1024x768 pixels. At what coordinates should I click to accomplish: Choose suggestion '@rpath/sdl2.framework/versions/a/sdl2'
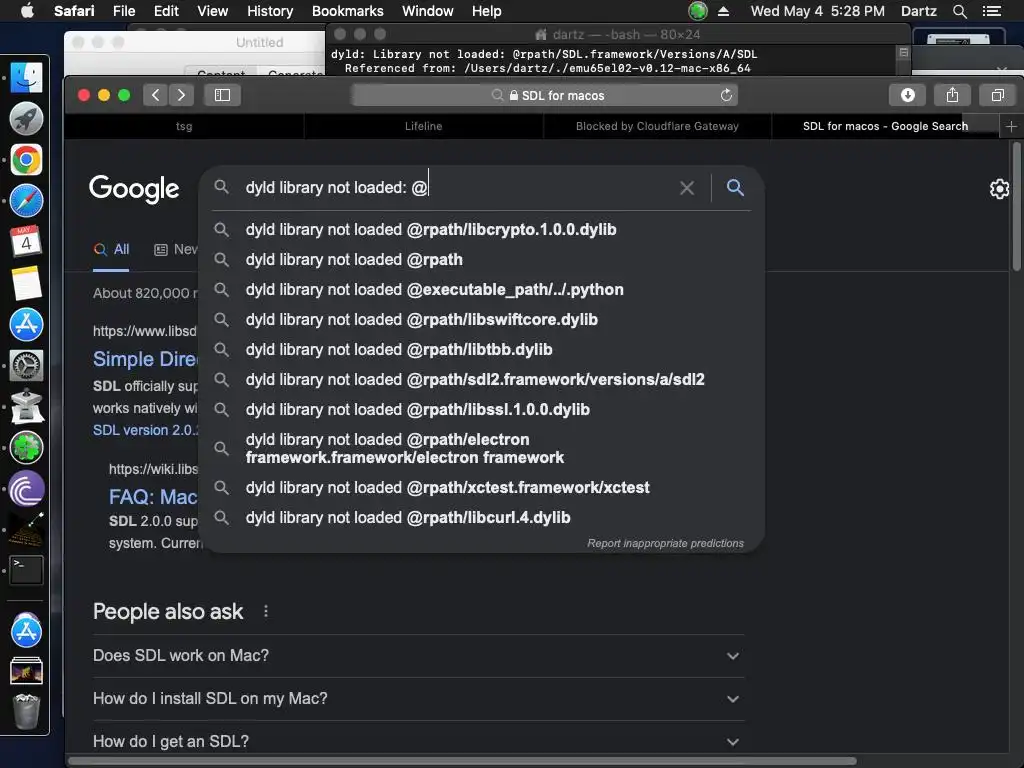(x=482, y=380)
